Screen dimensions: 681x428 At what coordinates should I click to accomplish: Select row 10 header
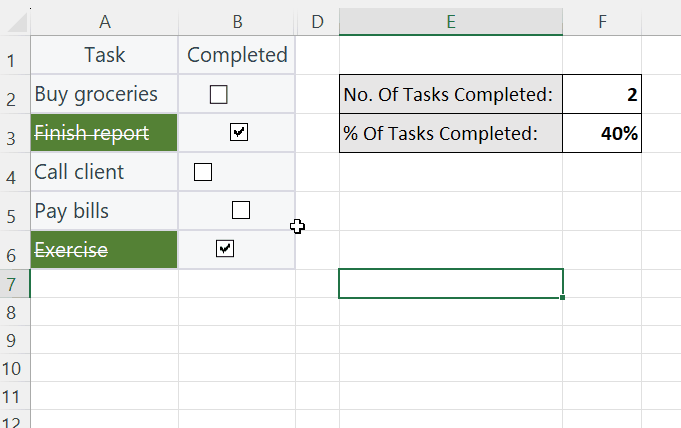(15, 368)
